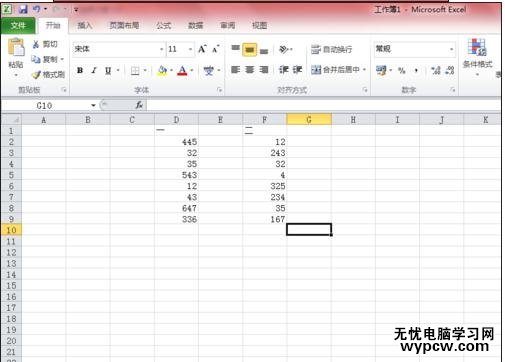Open the Paste options arrow
This screenshot has height=362, width=505.
[16, 75]
